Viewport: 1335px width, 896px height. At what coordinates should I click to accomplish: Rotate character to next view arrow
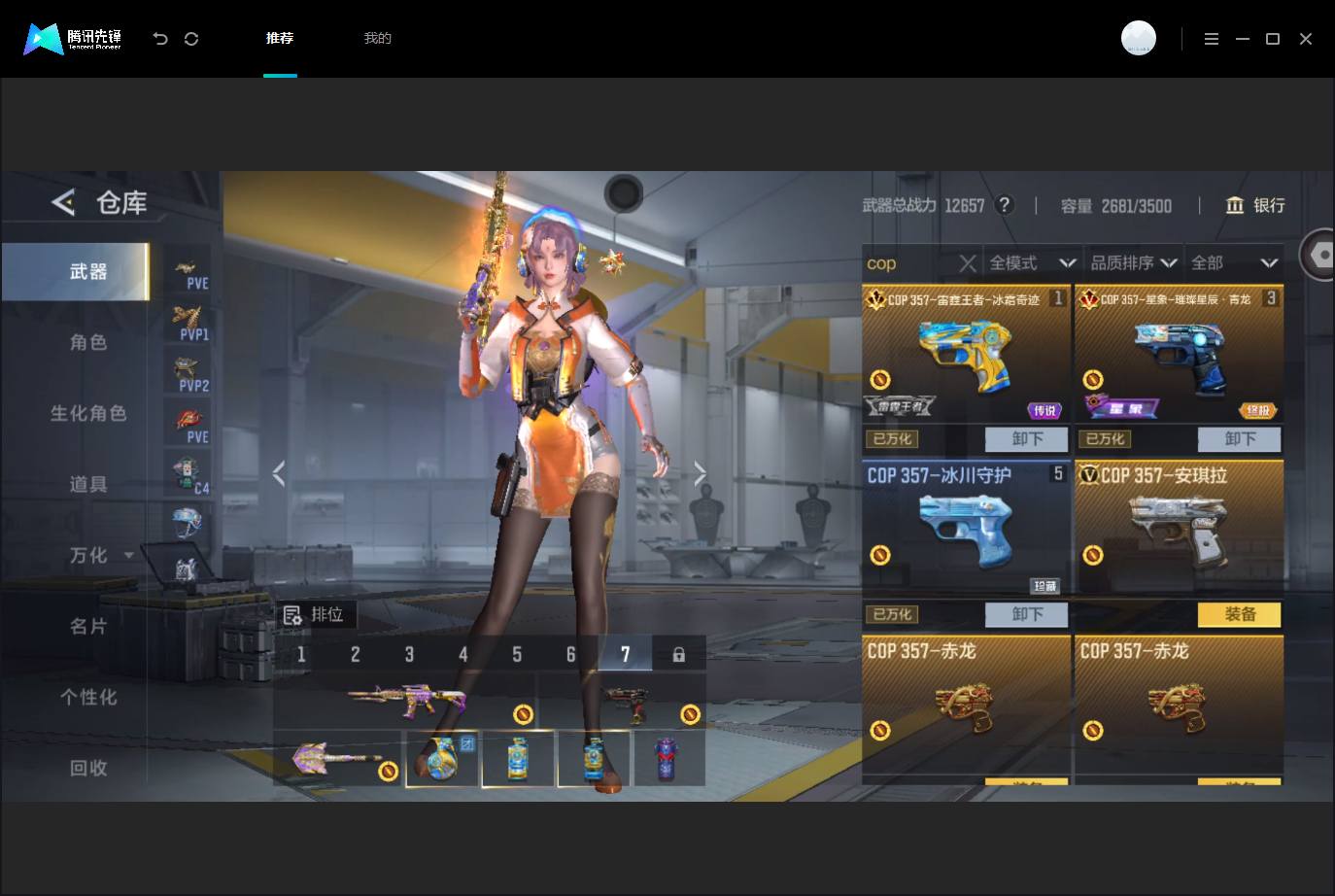coord(701,473)
